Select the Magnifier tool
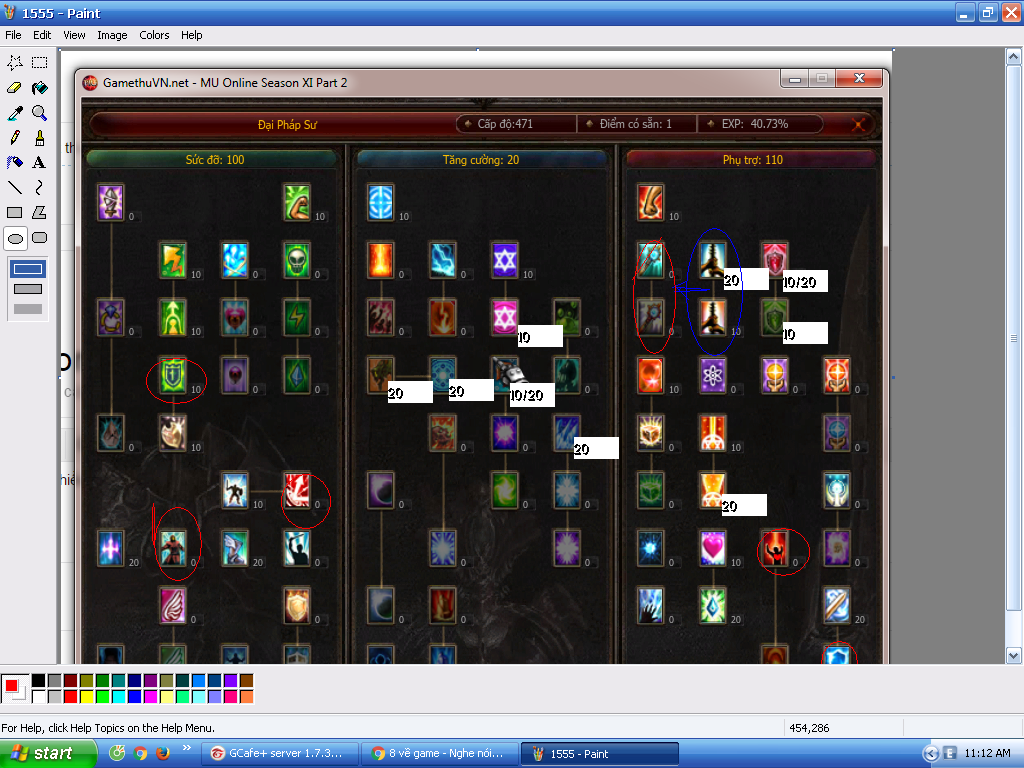This screenshot has height=768, width=1024. coord(40,113)
